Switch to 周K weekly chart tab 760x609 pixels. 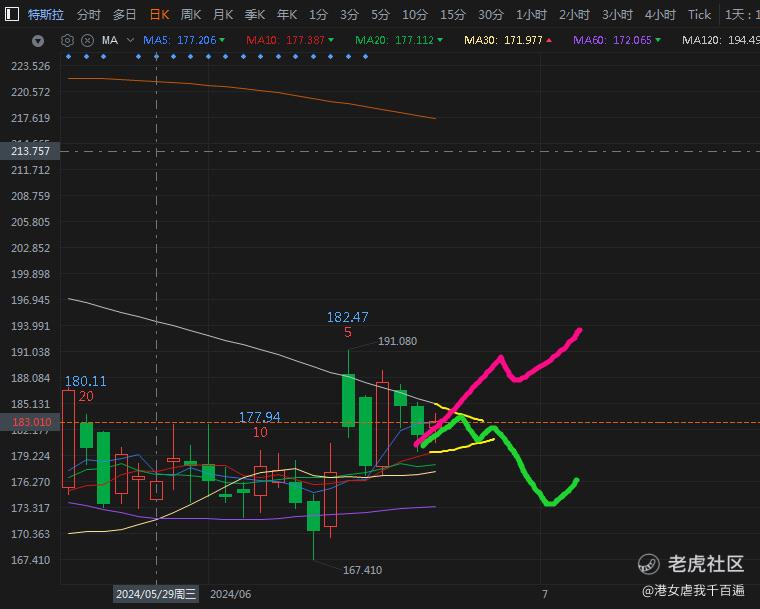(x=190, y=15)
